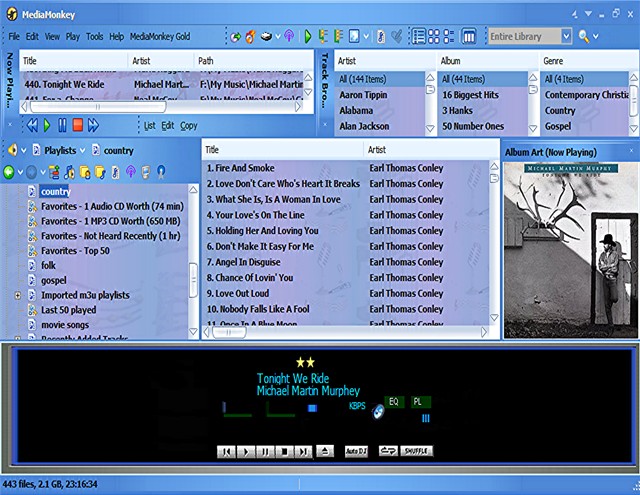Open the Entire Library search scope dropdown
This screenshot has width=640, height=495.
point(566,36)
